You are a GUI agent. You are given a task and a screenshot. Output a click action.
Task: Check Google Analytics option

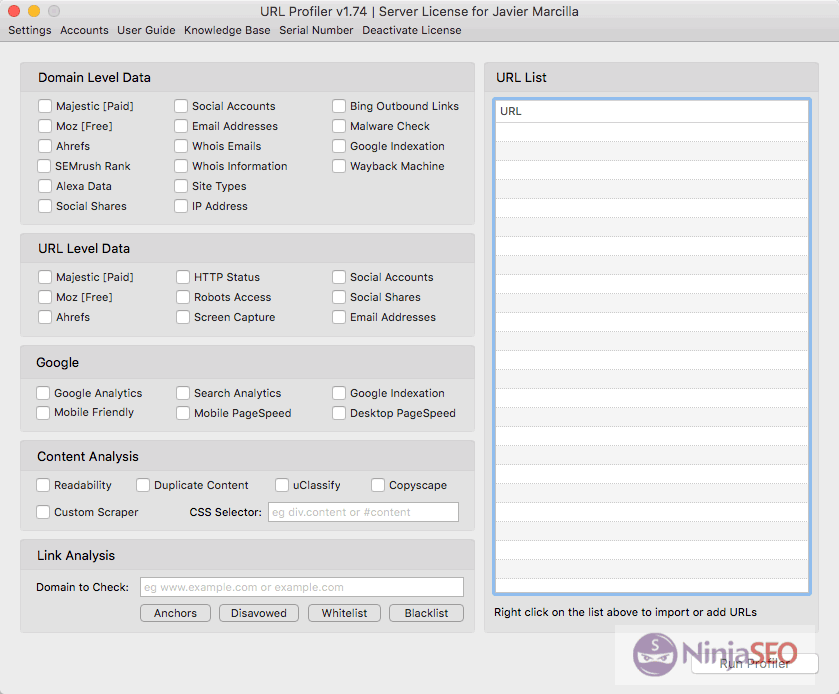coord(43,393)
